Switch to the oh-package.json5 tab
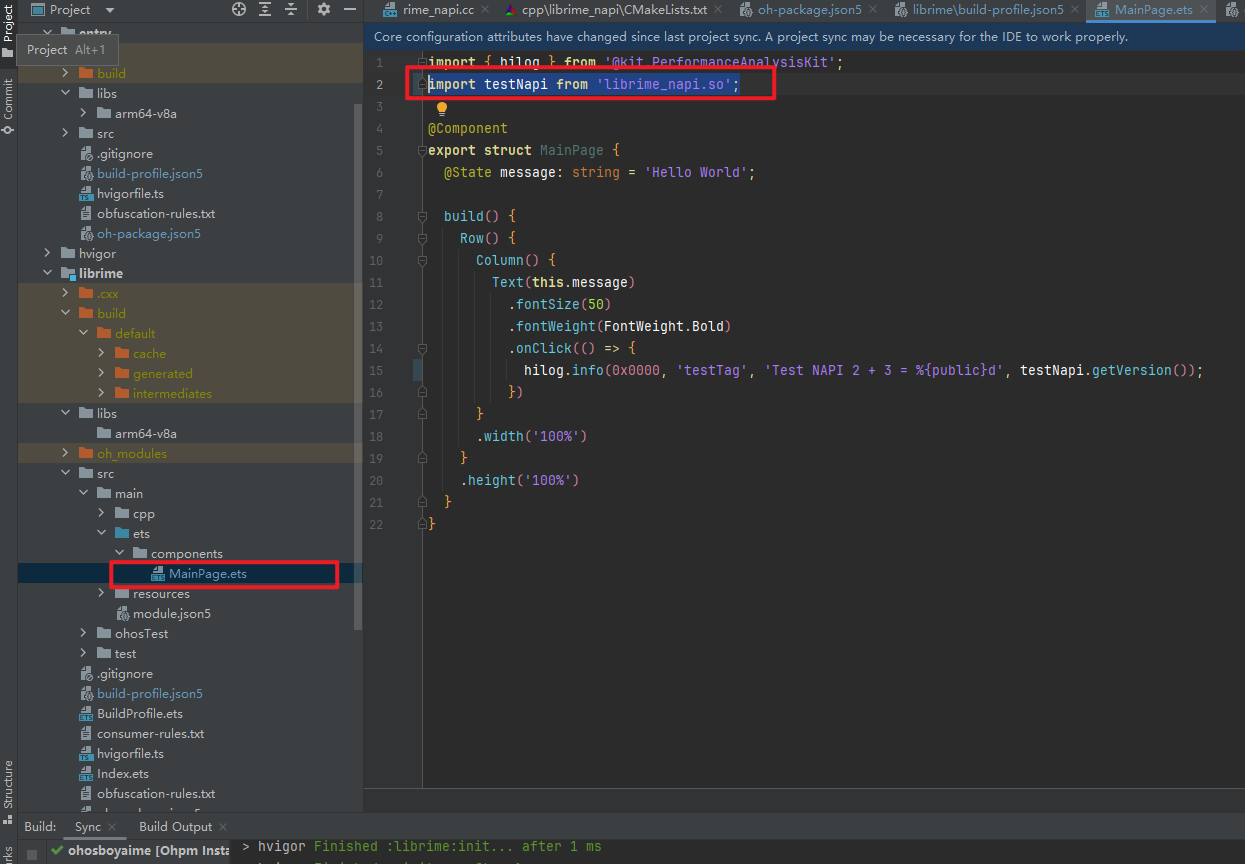Screen dimensions: 1245x864 coord(810,10)
